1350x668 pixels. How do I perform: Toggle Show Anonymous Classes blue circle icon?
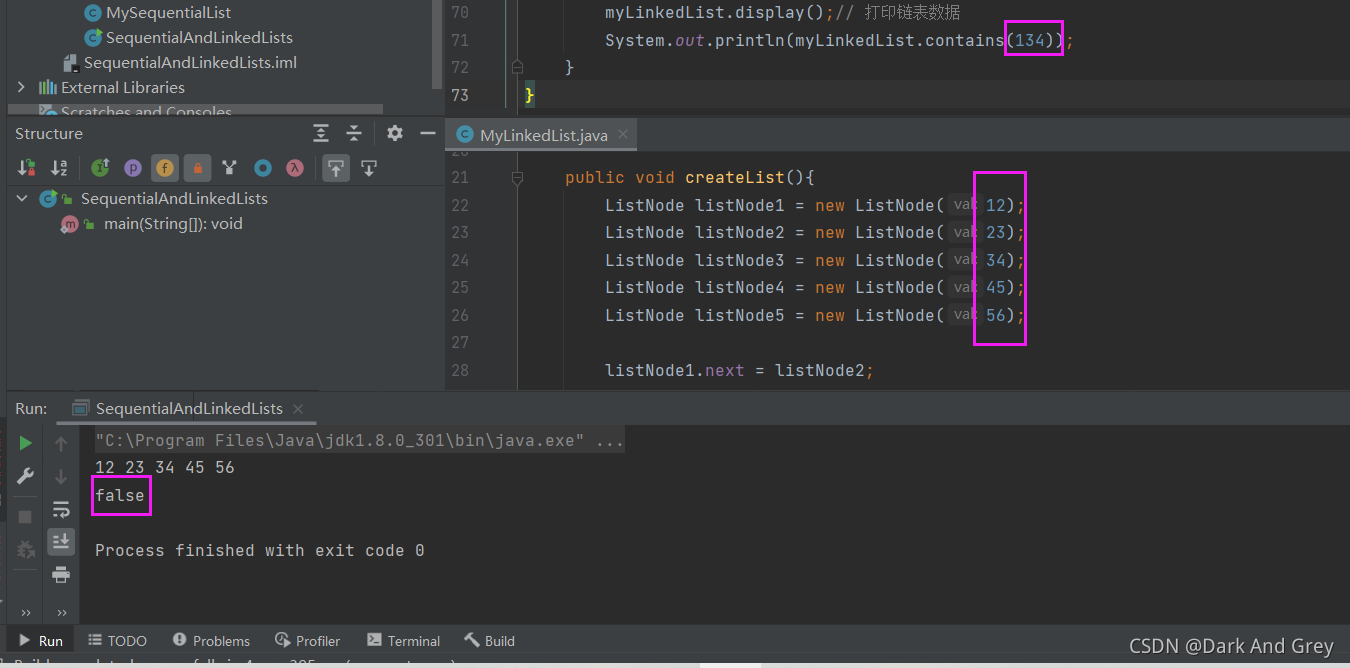coord(262,168)
